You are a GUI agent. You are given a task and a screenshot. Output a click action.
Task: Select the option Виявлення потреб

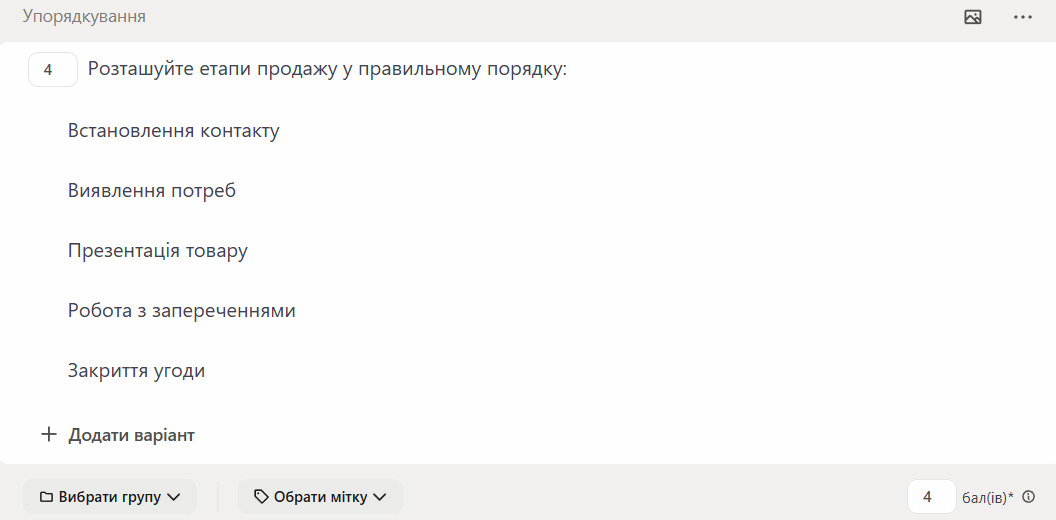pyautogui.click(x=152, y=191)
